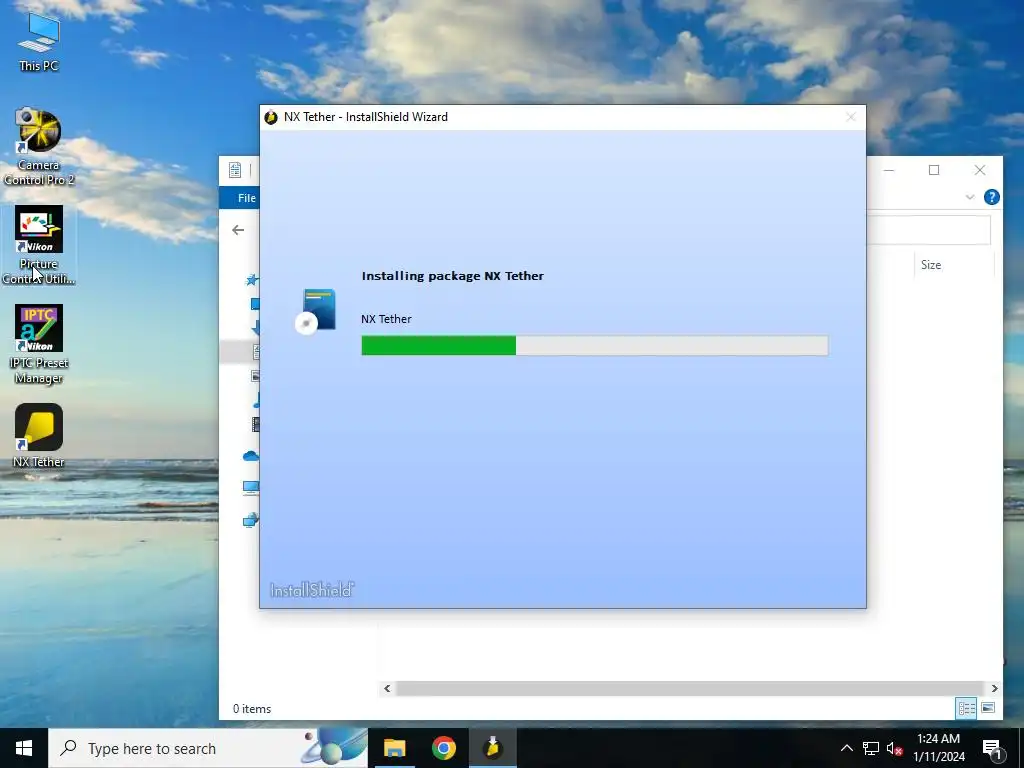Open File Explorer help button
This screenshot has width=1024, height=768.
coord(991,197)
